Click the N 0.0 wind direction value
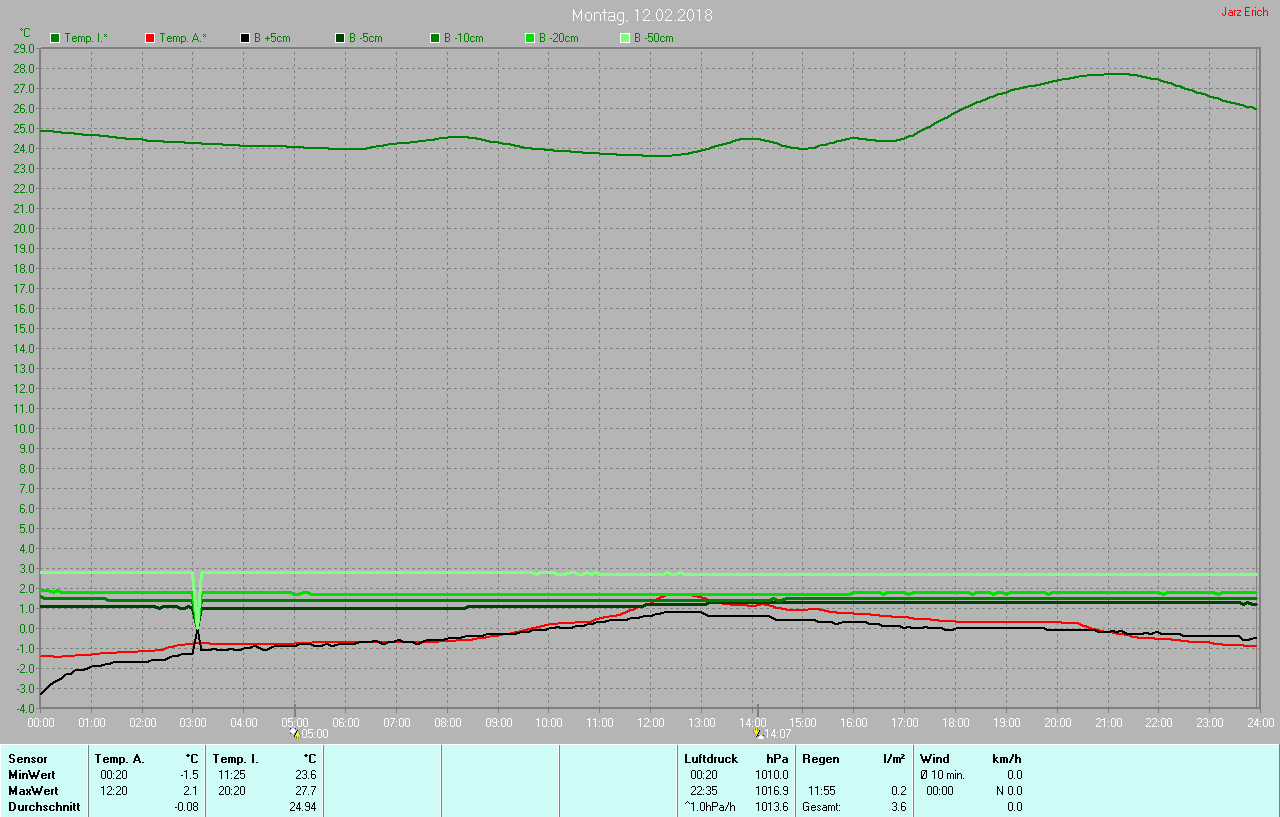Viewport: 1280px width, 817px height. click(x=1008, y=791)
